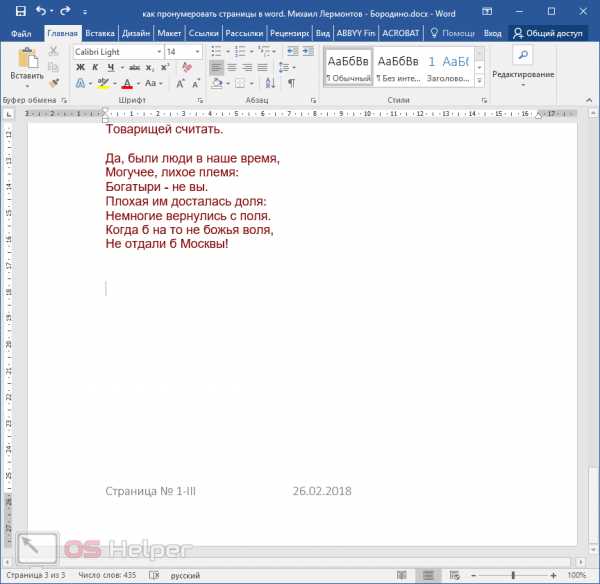This screenshot has width=600, height=584.
Task: Switch to the Вид tab
Action: click(323, 33)
